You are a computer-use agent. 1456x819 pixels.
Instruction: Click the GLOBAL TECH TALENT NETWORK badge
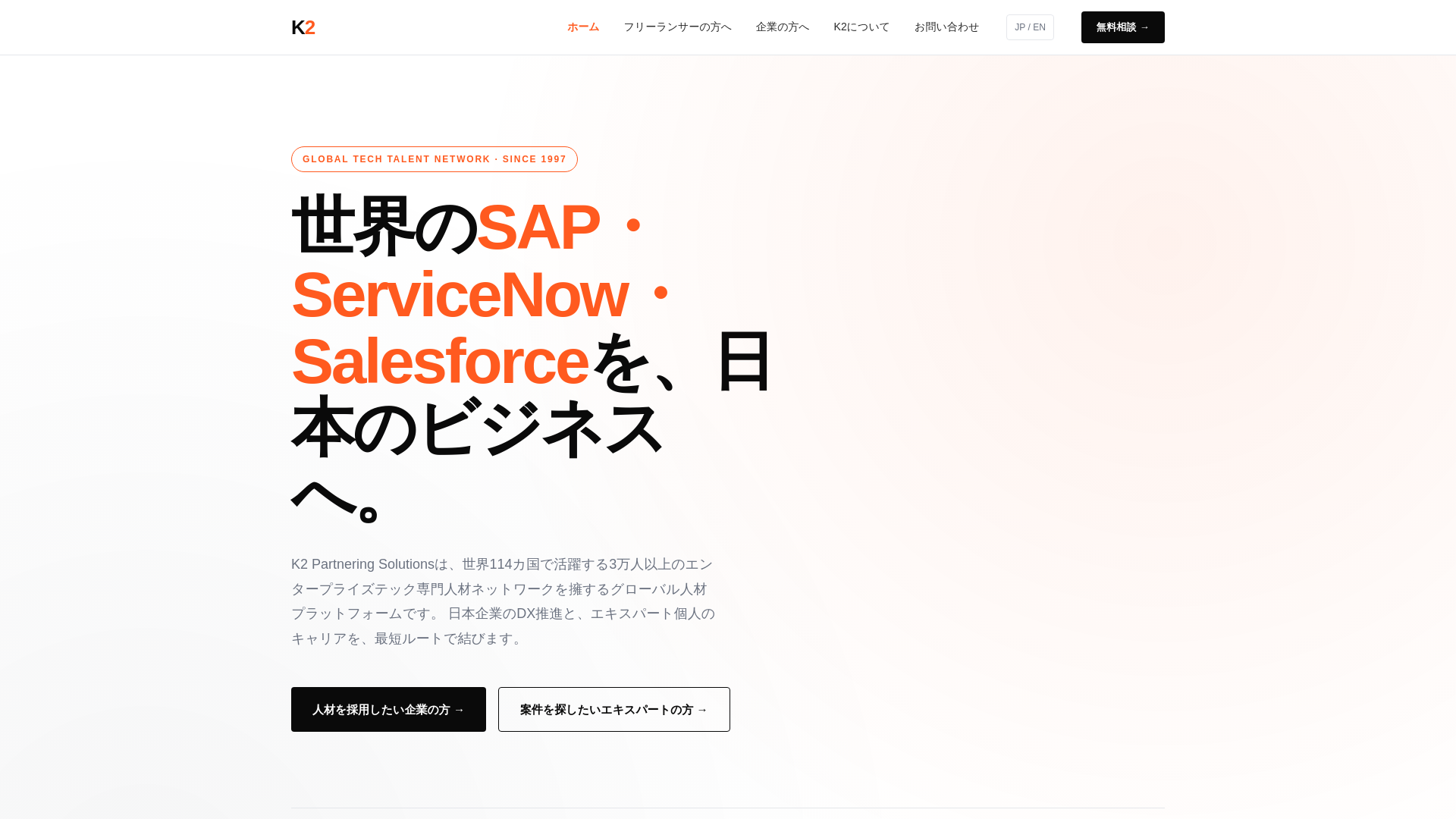[x=435, y=159]
